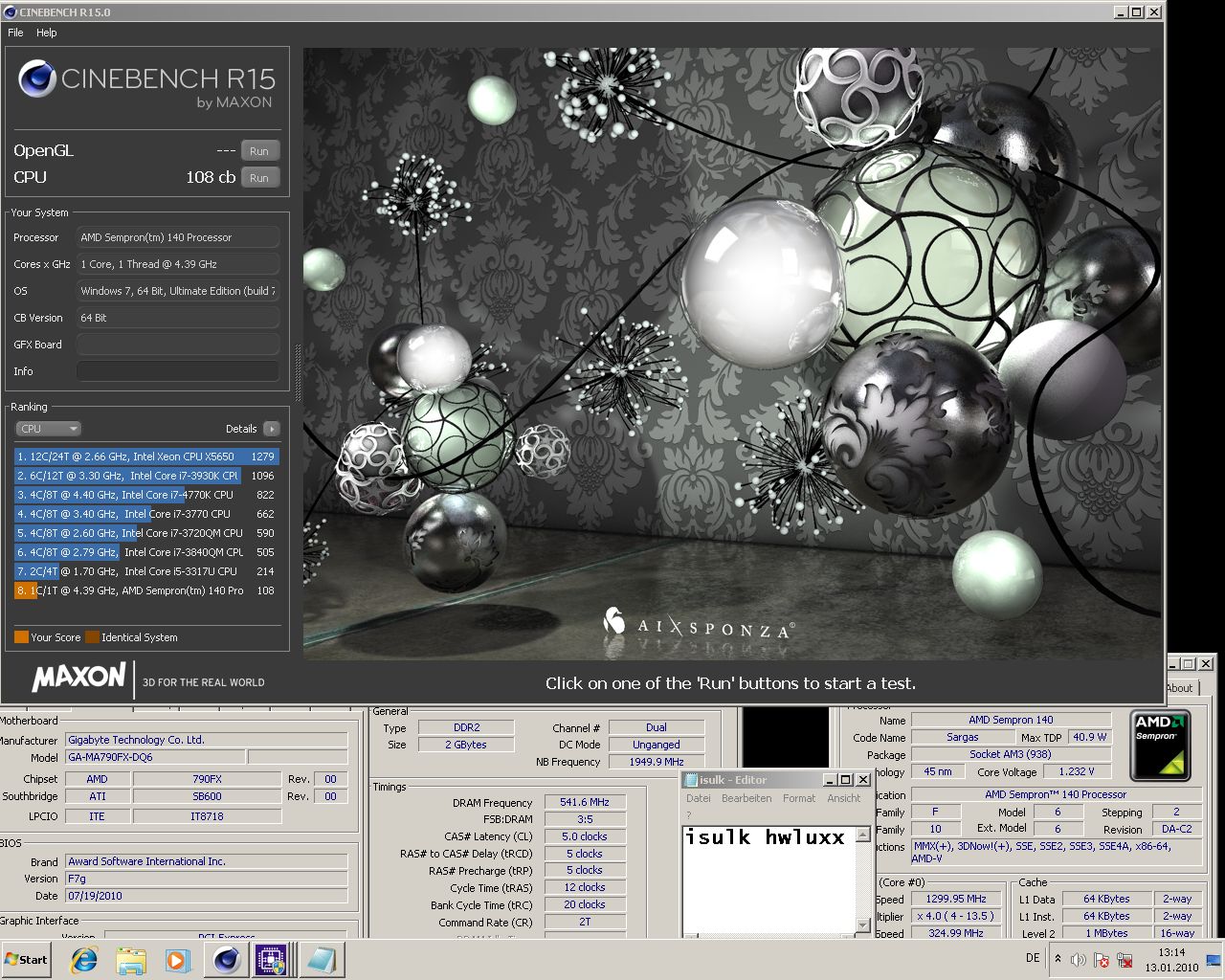Select the Core i7-3720QM ranking row
Image resolution: width=1225 pixels, height=980 pixels.
click(146, 533)
